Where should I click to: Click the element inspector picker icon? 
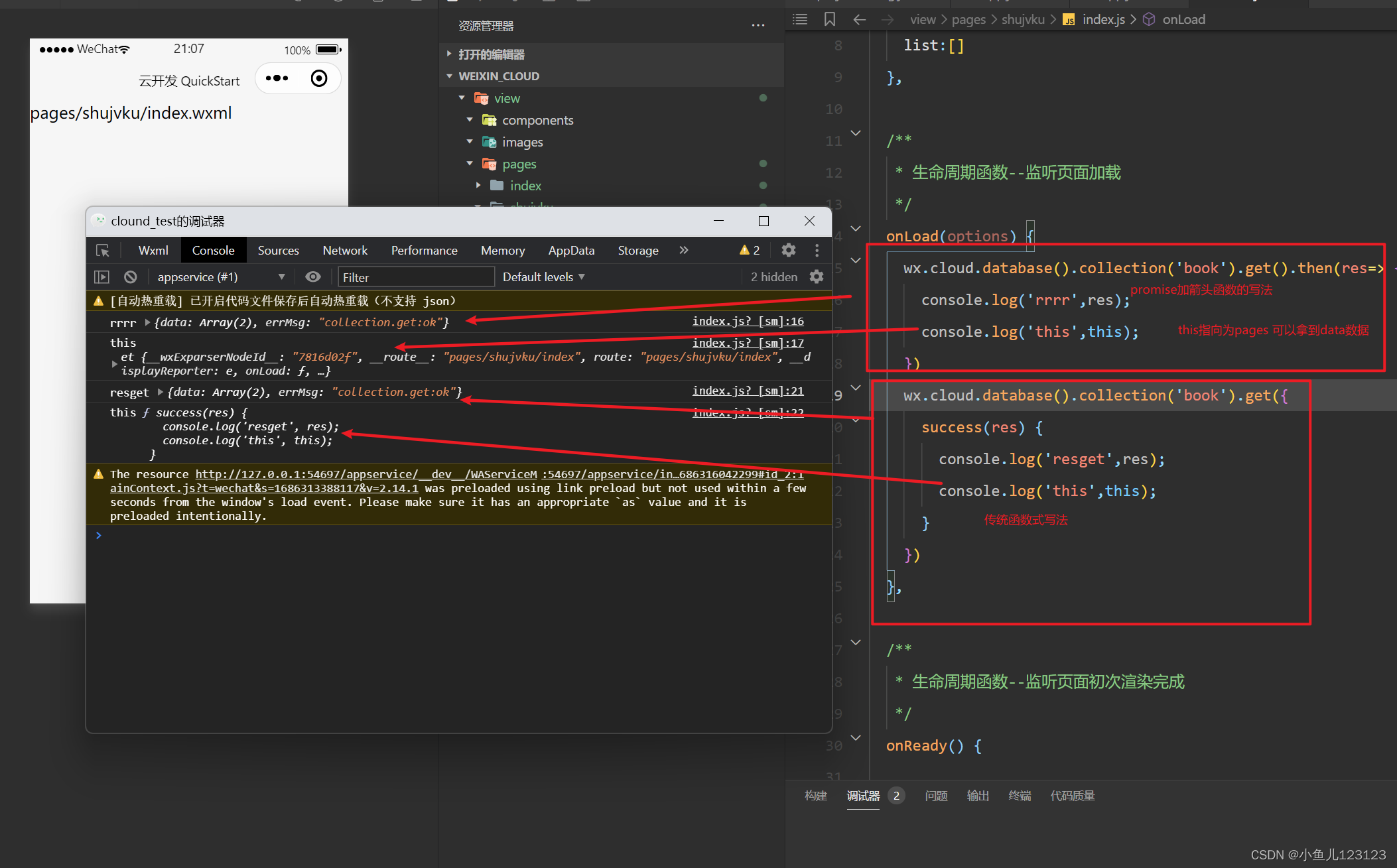click(103, 251)
